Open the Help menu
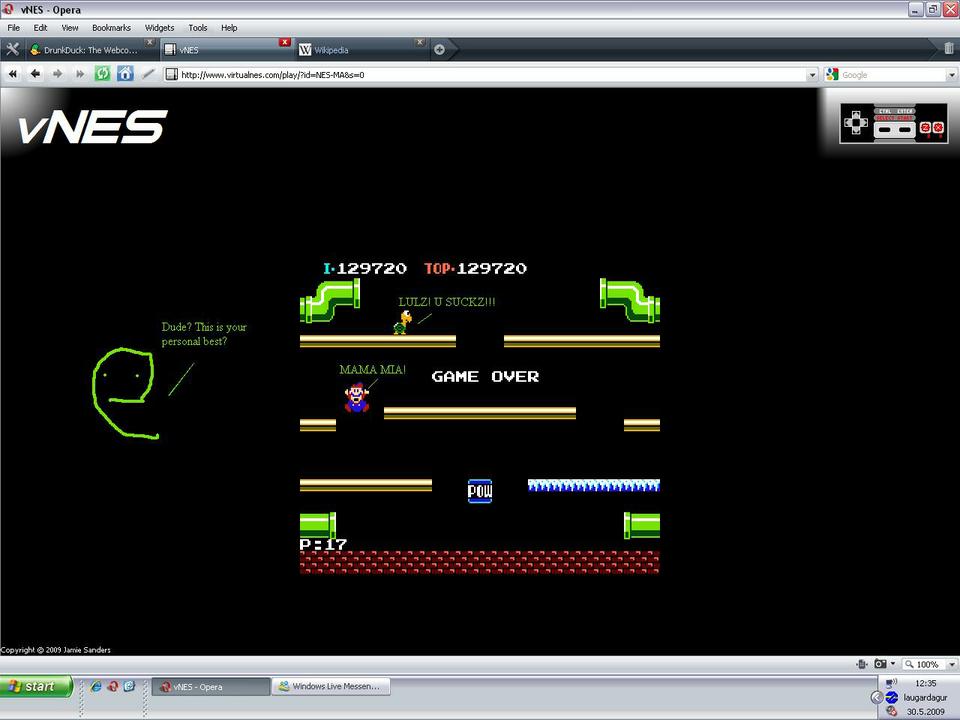The height and width of the screenshot is (720, 960). pyautogui.click(x=229, y=28)
